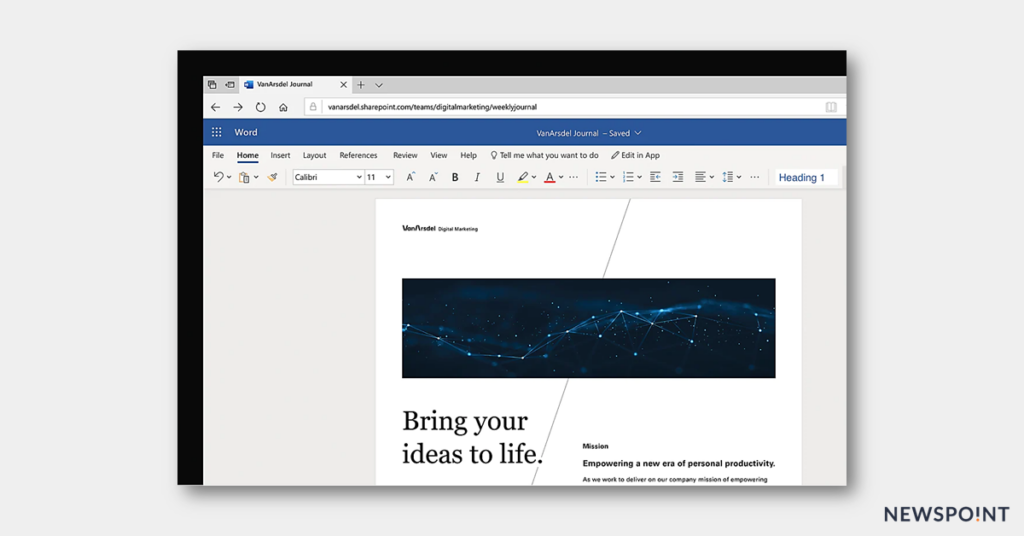Click the Bring your ideas to life heading
The image size is (1024, 536).
(472, 437)
